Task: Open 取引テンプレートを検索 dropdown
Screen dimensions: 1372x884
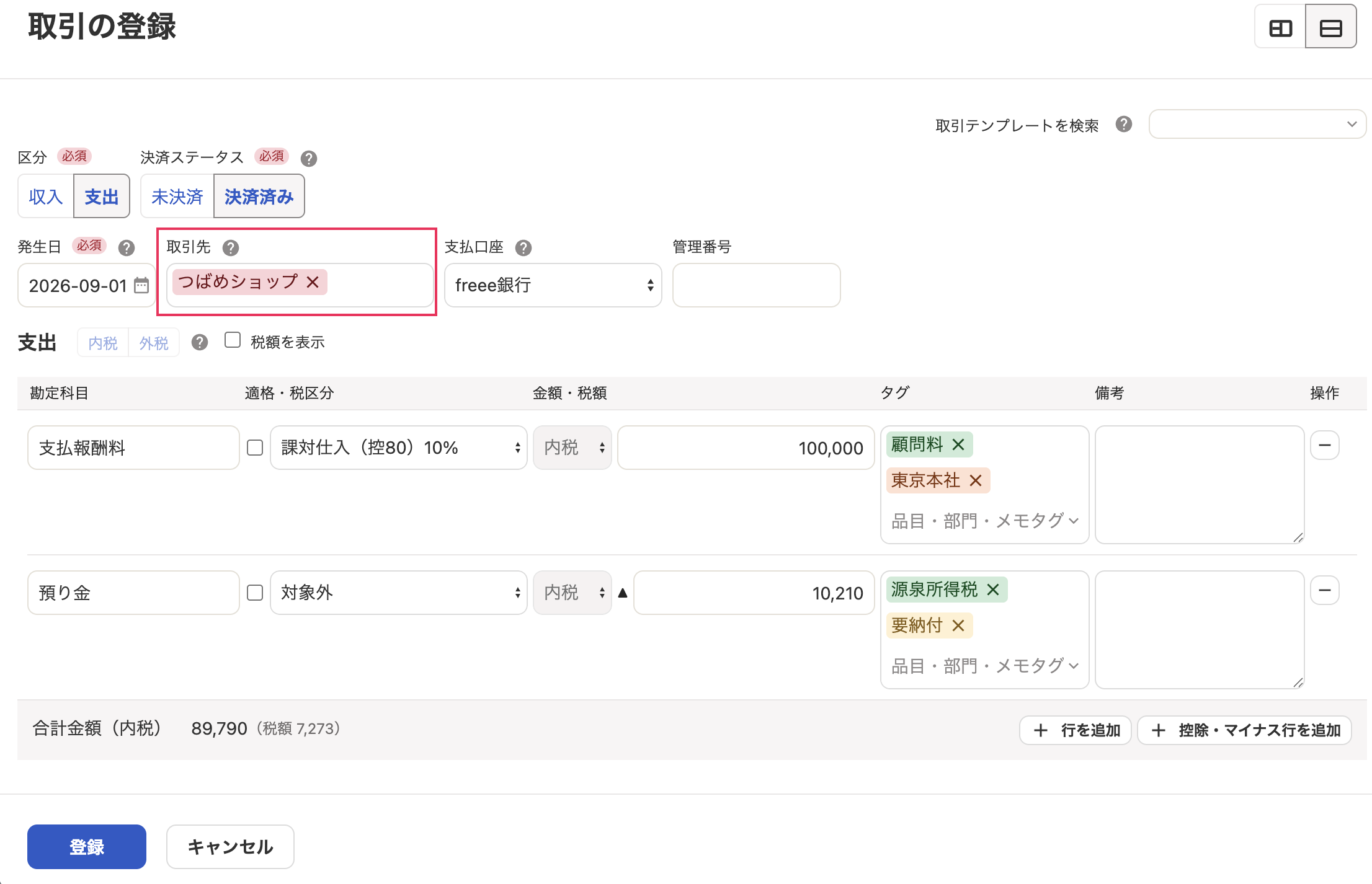Action: (x=1257, y=124)
